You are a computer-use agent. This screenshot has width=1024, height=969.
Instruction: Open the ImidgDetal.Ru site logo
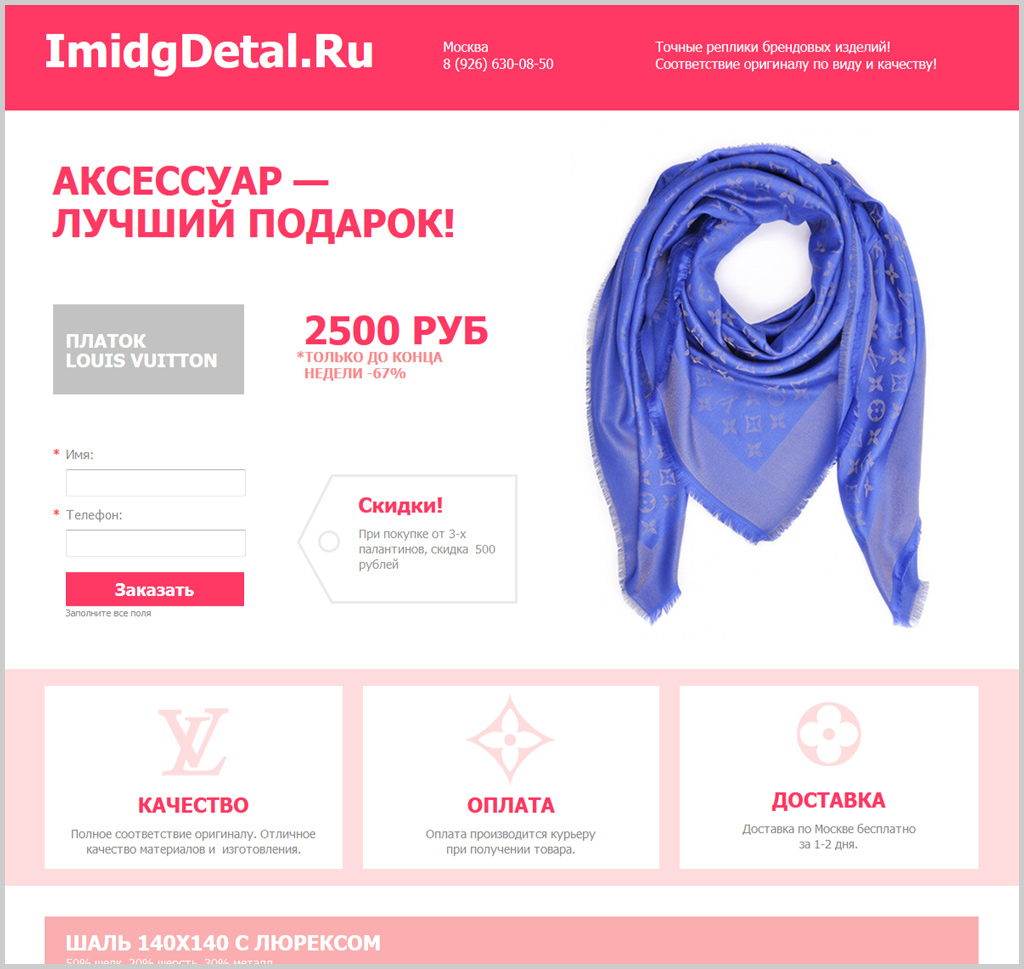(x=209, y=52)
